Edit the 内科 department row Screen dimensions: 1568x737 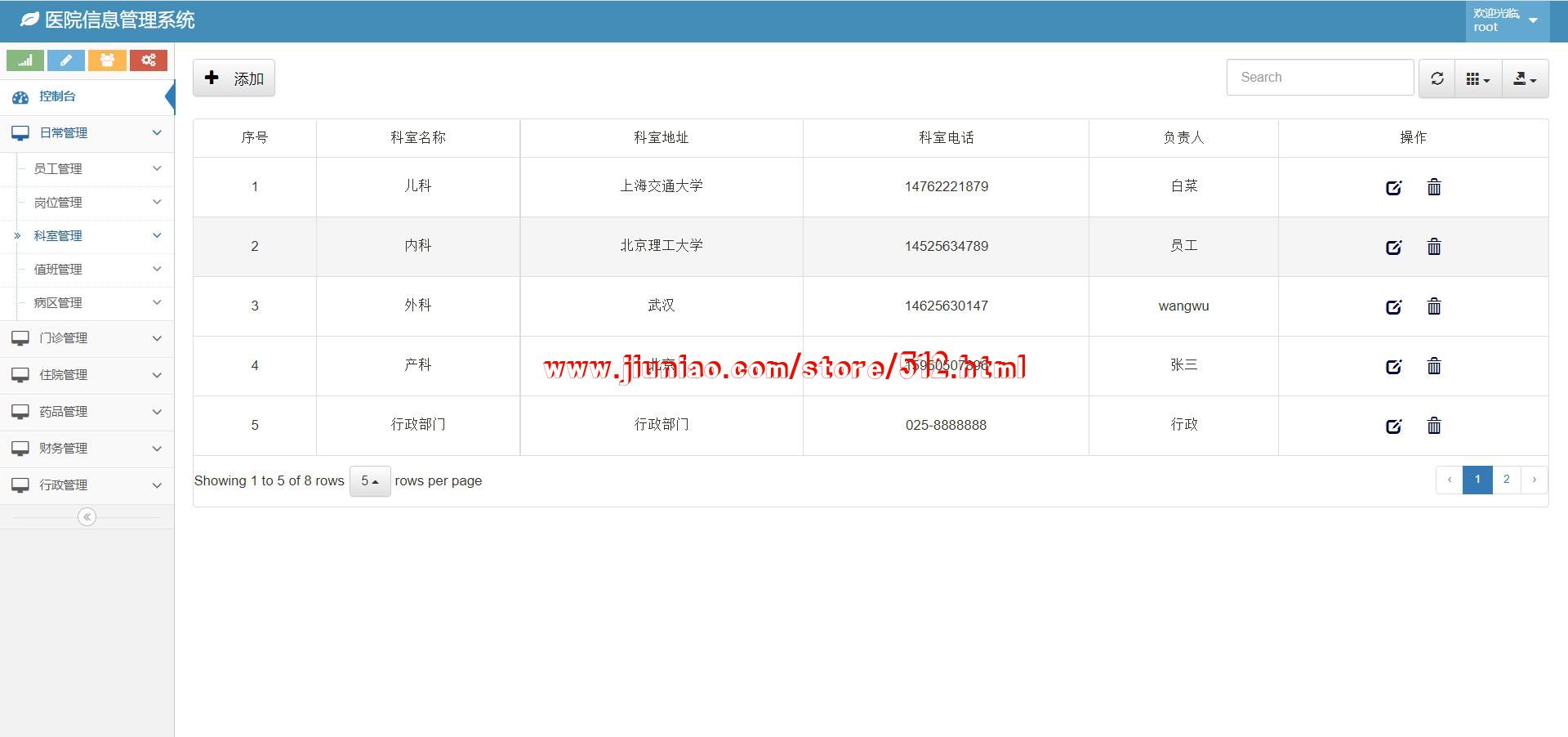1394,247
